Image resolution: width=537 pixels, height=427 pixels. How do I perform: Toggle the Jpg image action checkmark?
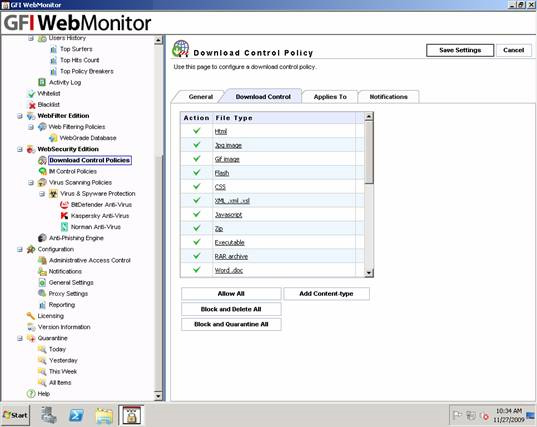point(197,145)
